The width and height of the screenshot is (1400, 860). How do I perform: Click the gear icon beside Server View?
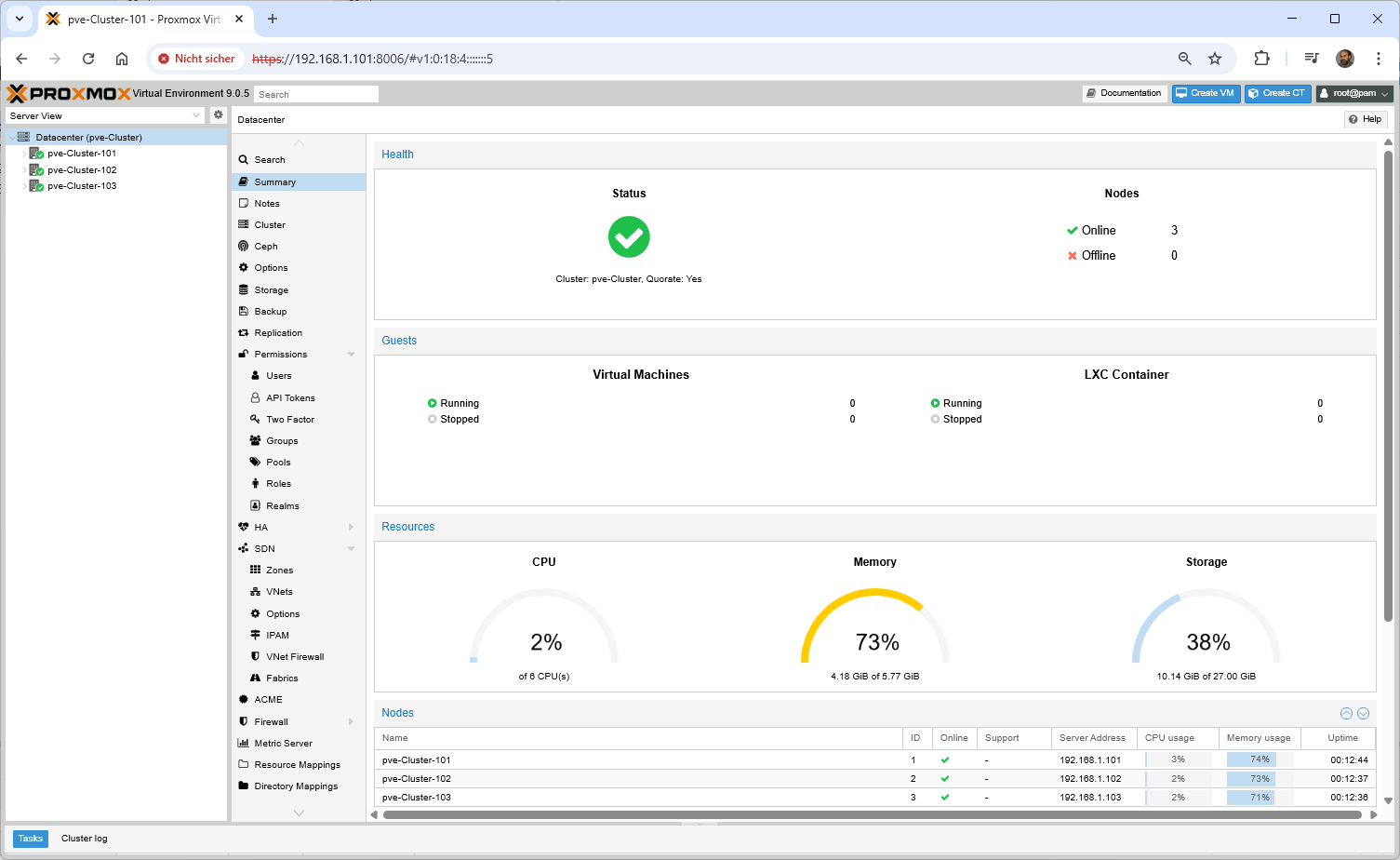coord(218,115)
